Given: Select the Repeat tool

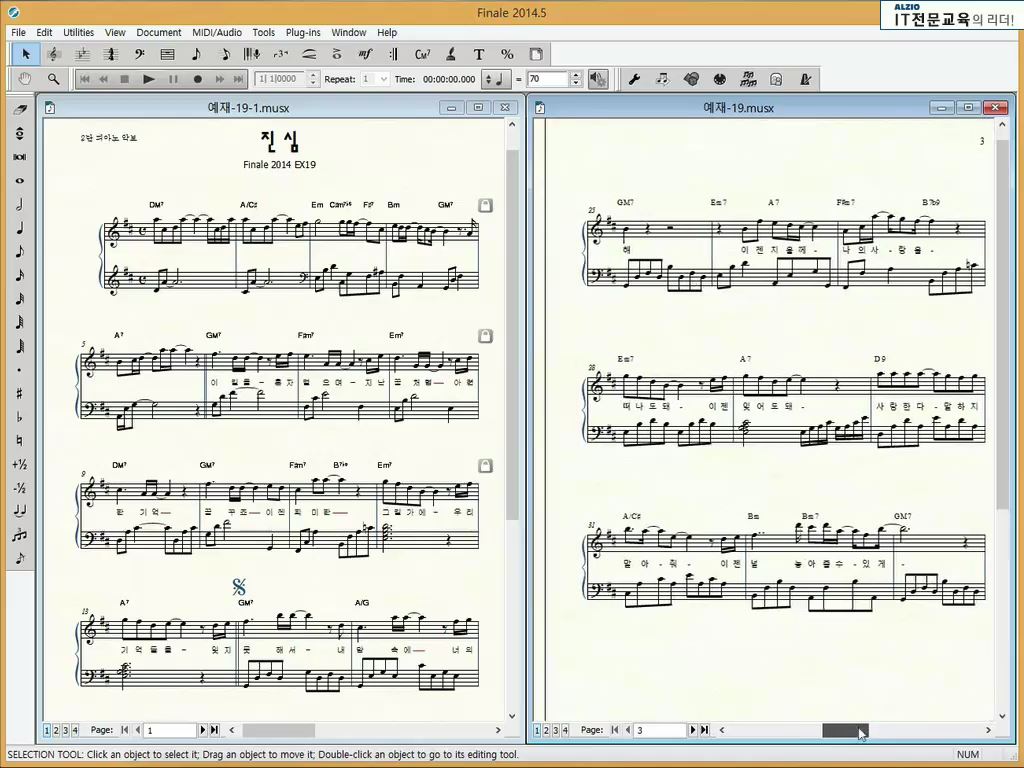Looking at the screenshot, I should click(x=394, y=54).
